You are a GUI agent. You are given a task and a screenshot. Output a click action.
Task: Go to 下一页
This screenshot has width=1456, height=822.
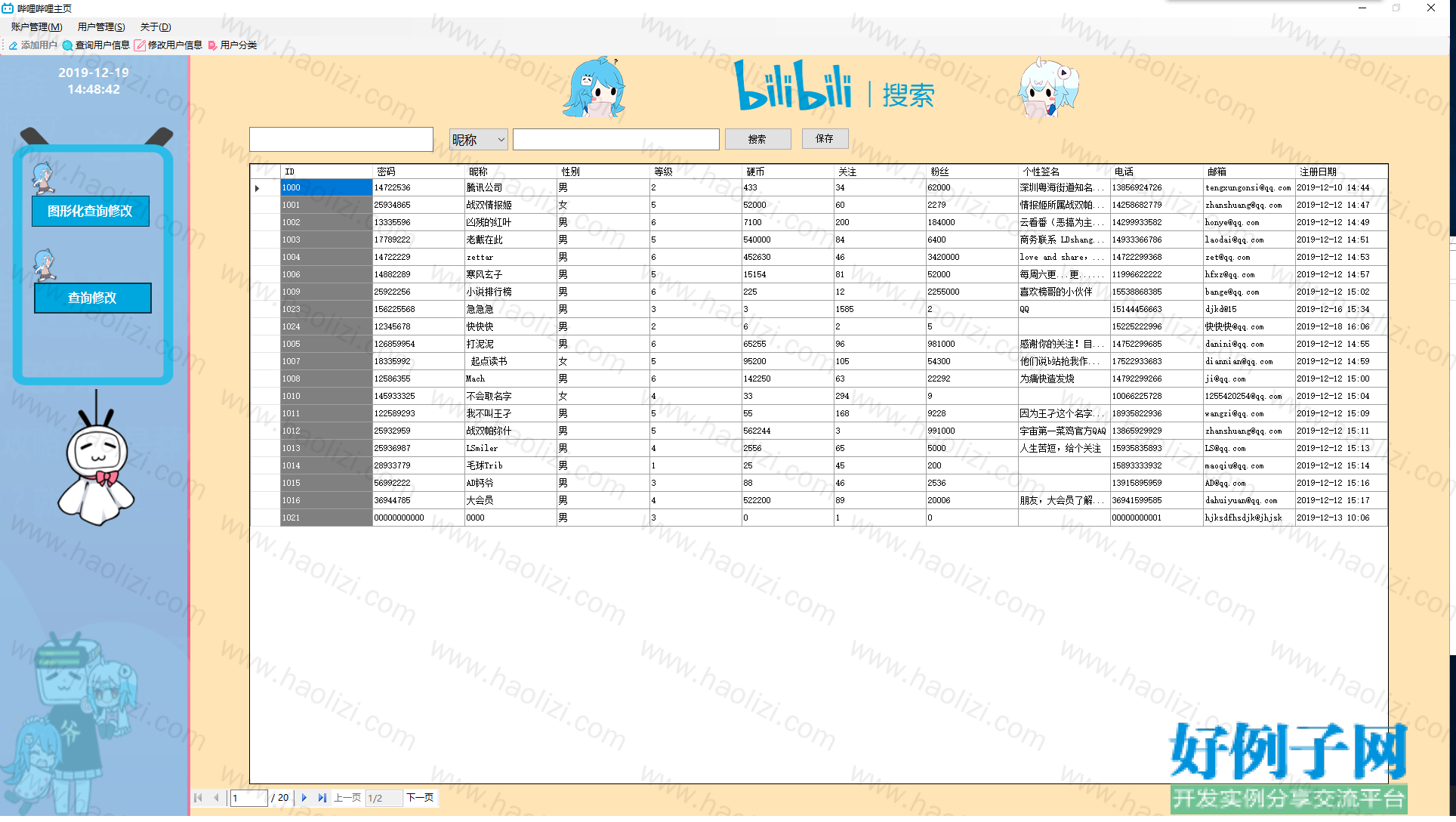pos(420,798)
